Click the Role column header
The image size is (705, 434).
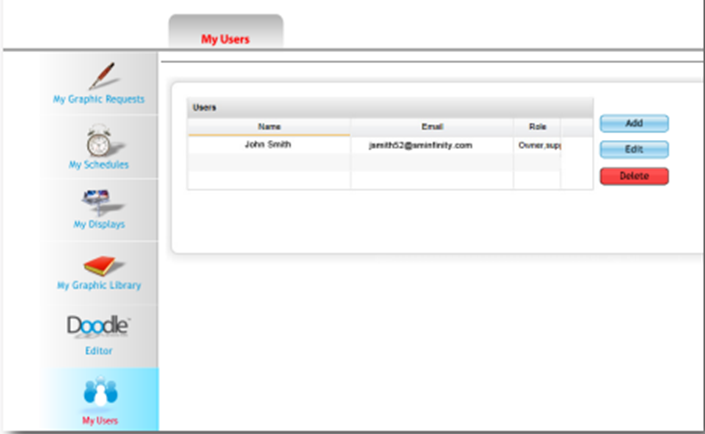[x=537, y=127]
